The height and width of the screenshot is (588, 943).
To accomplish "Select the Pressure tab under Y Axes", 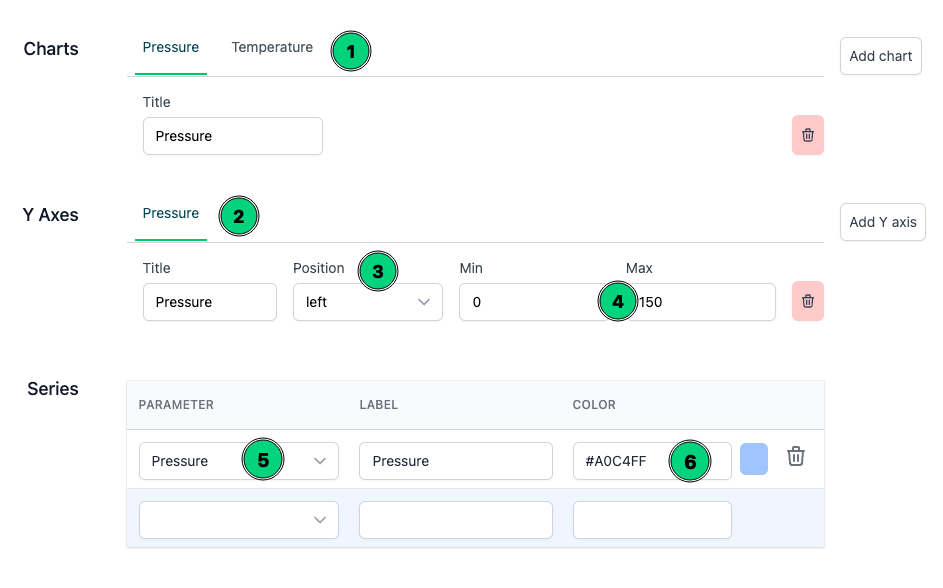I will (x=171, y=214).
